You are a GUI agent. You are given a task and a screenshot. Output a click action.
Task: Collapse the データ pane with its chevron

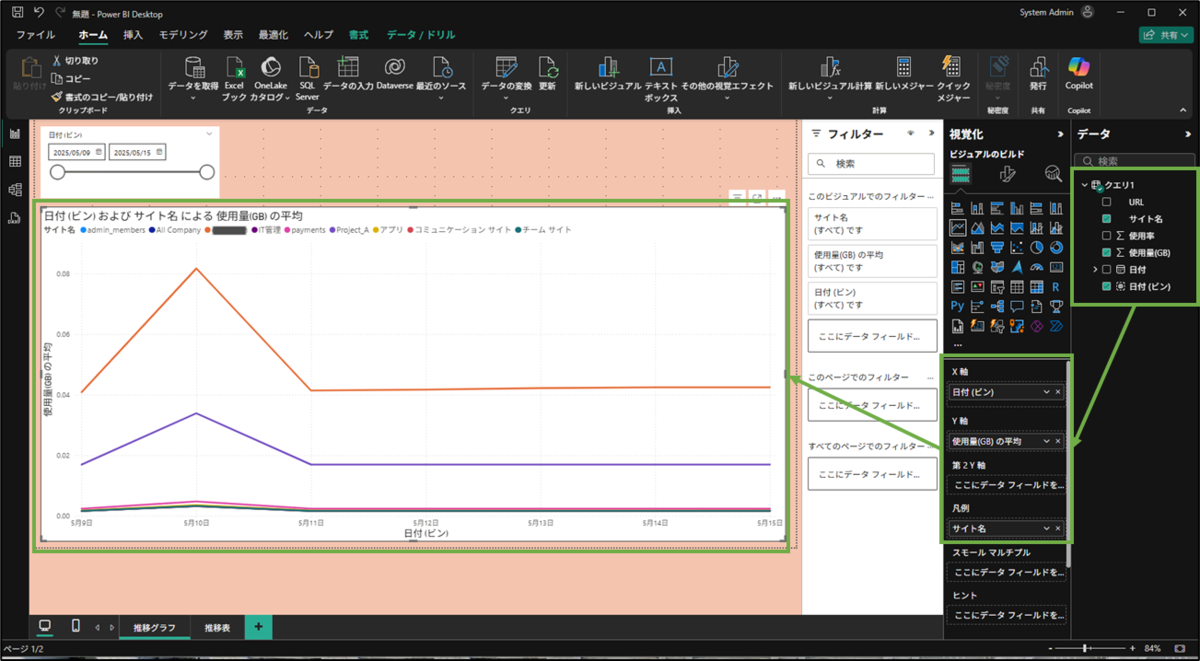click(1187, 134)
